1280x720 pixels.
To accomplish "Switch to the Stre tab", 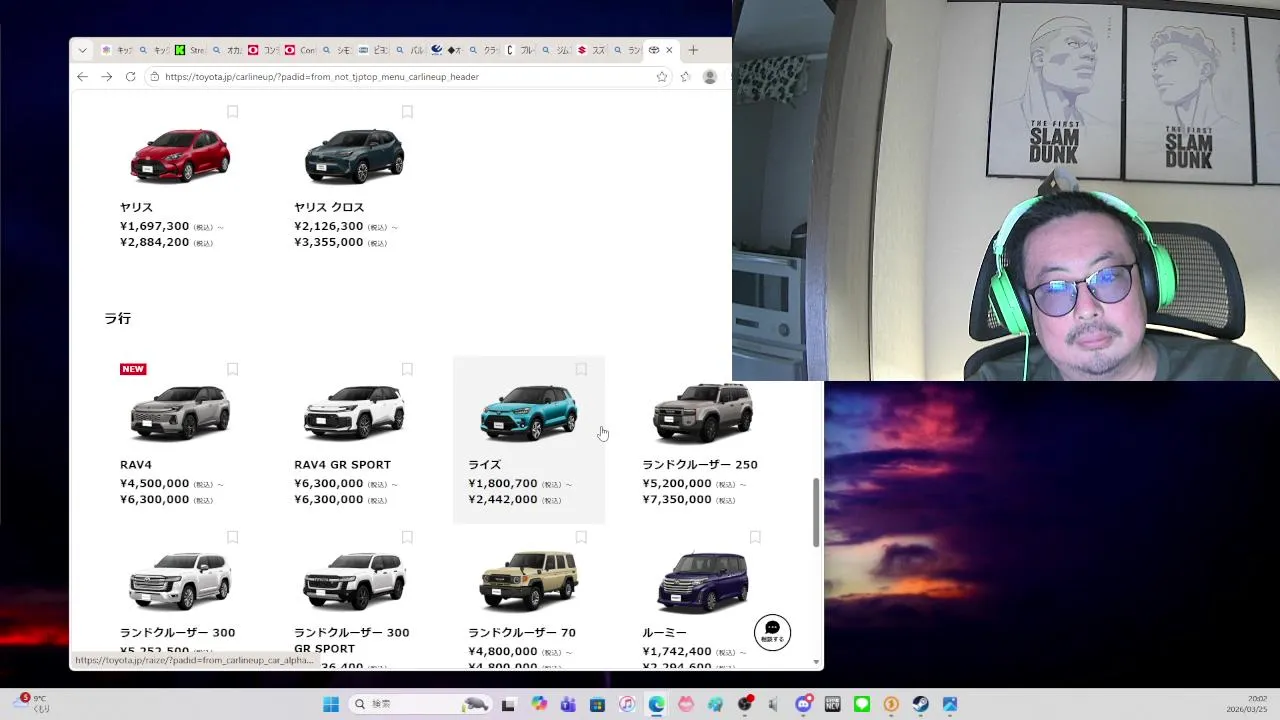I will (x=189, y=50).
